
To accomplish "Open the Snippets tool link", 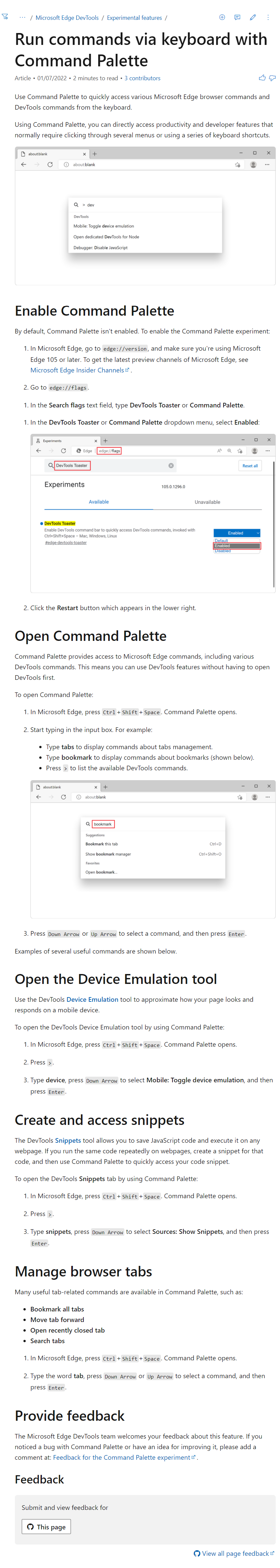I will coord(68,1141).
